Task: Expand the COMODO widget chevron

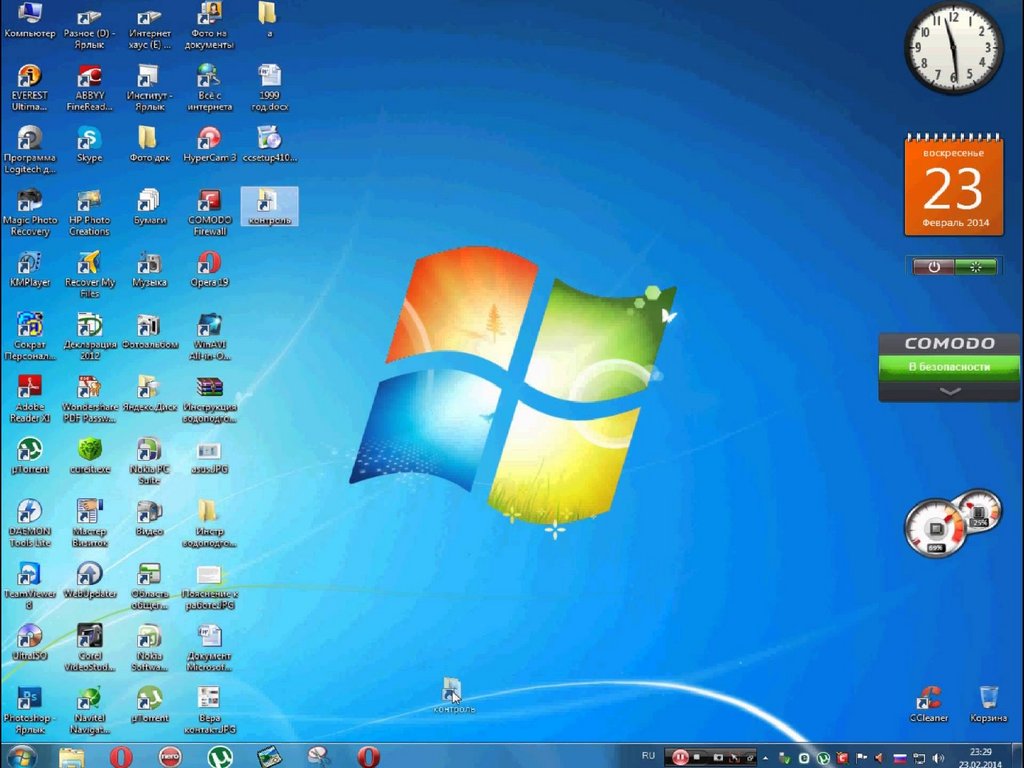Action: [950, 391]
